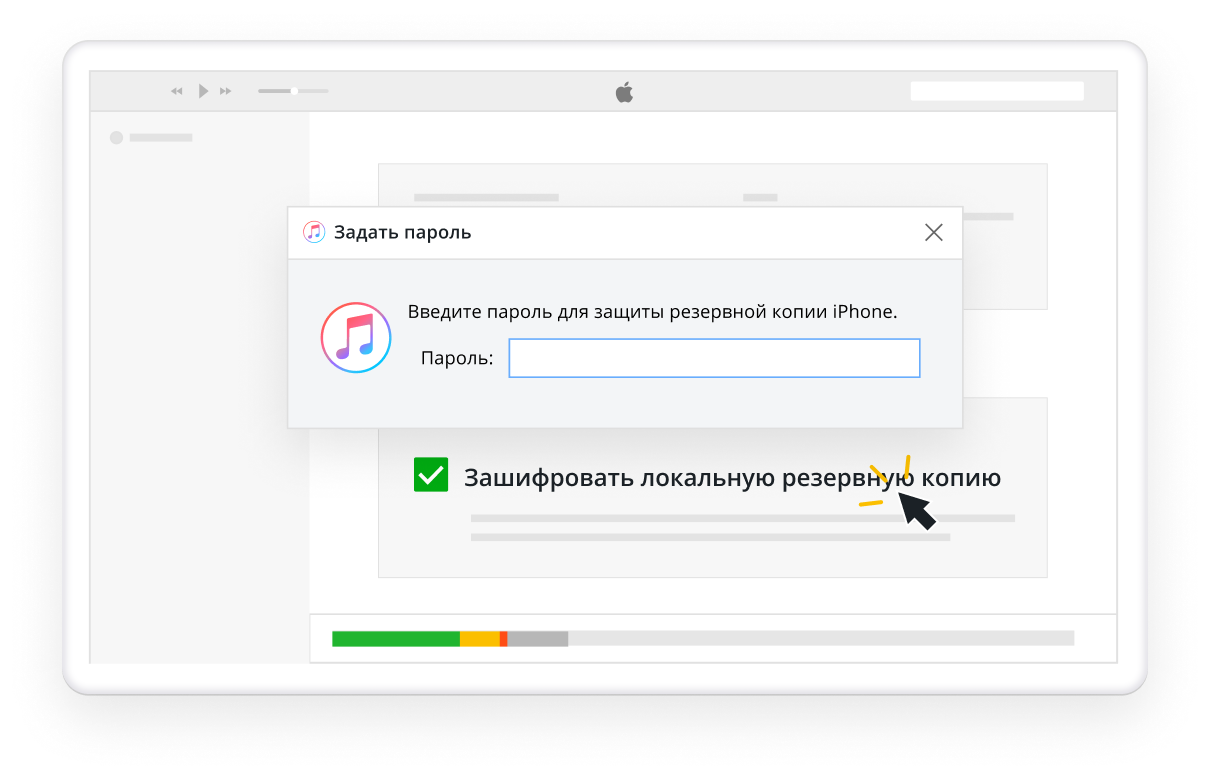Click the large iTunes music note icon

coord(355,338)
